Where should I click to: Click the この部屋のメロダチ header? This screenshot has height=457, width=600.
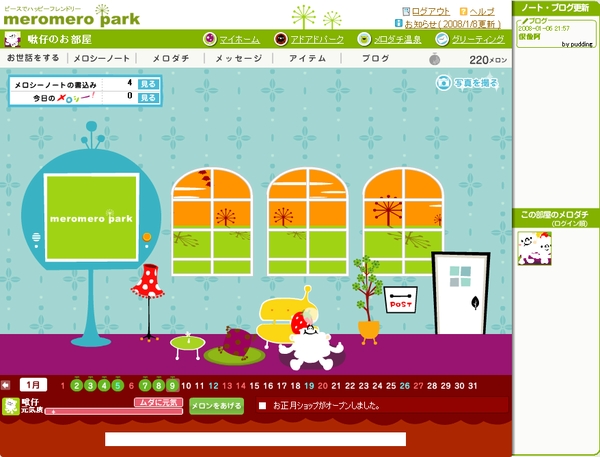[x=556, y=218]
